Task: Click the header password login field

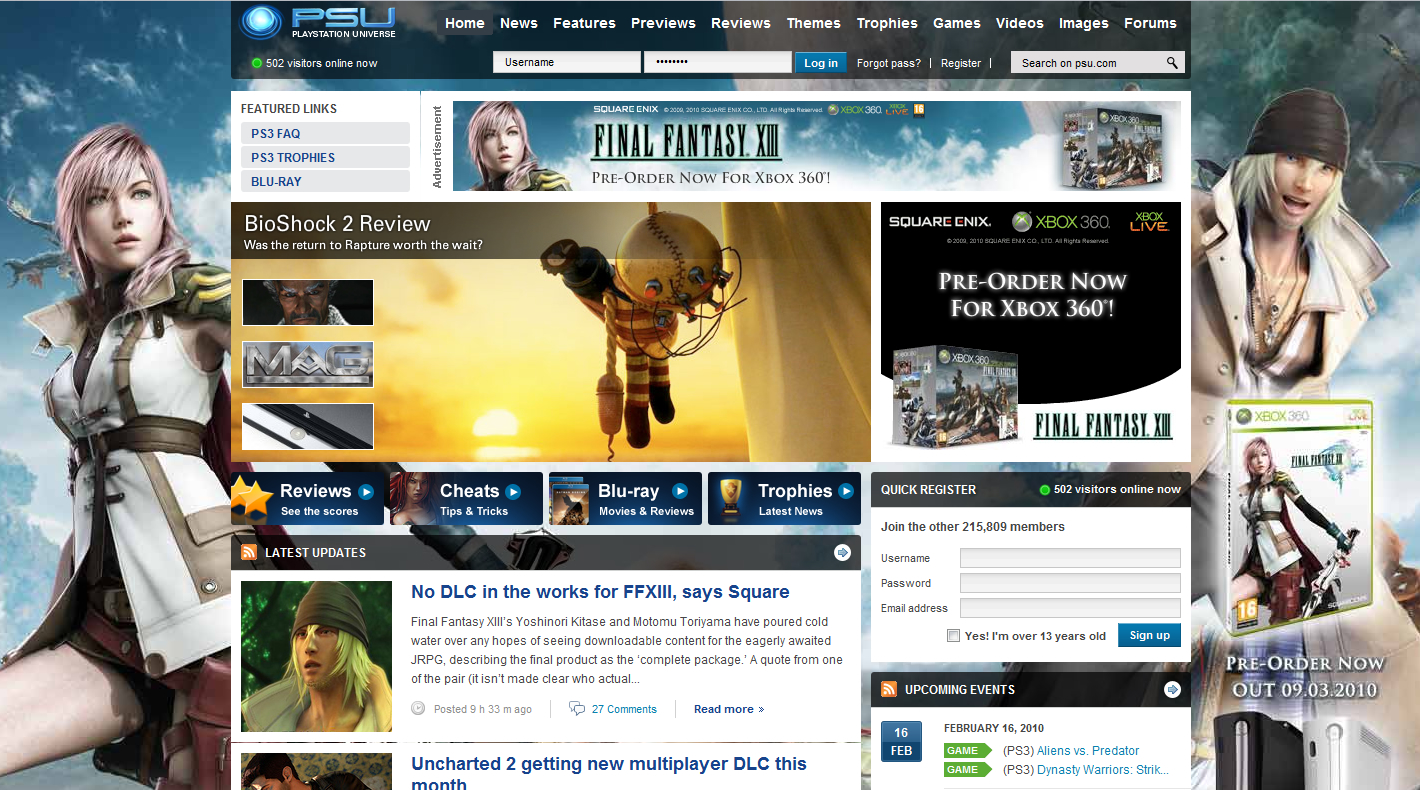Action: (718, 62)
